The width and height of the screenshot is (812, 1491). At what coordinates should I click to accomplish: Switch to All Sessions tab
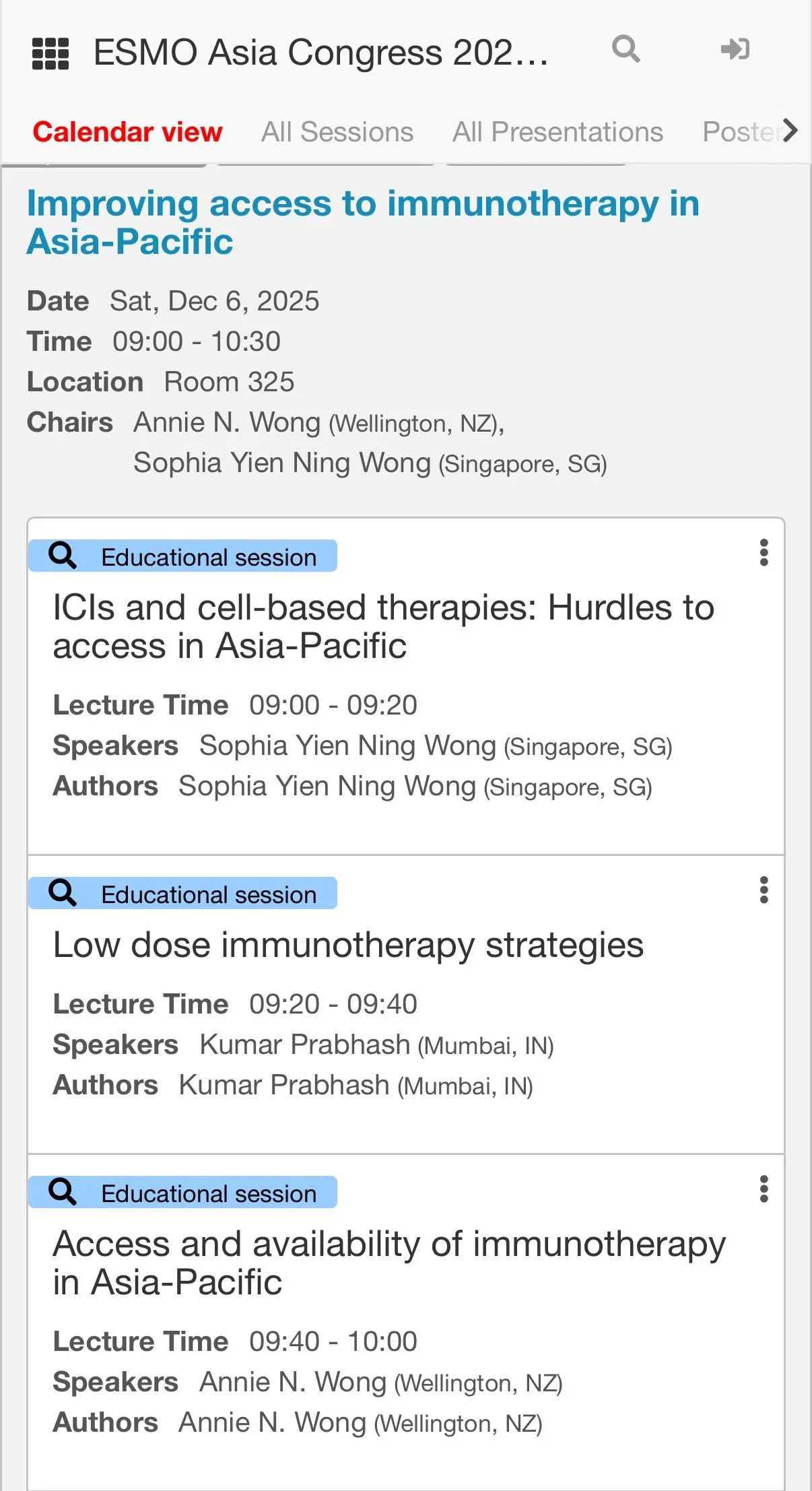[337, 132]
